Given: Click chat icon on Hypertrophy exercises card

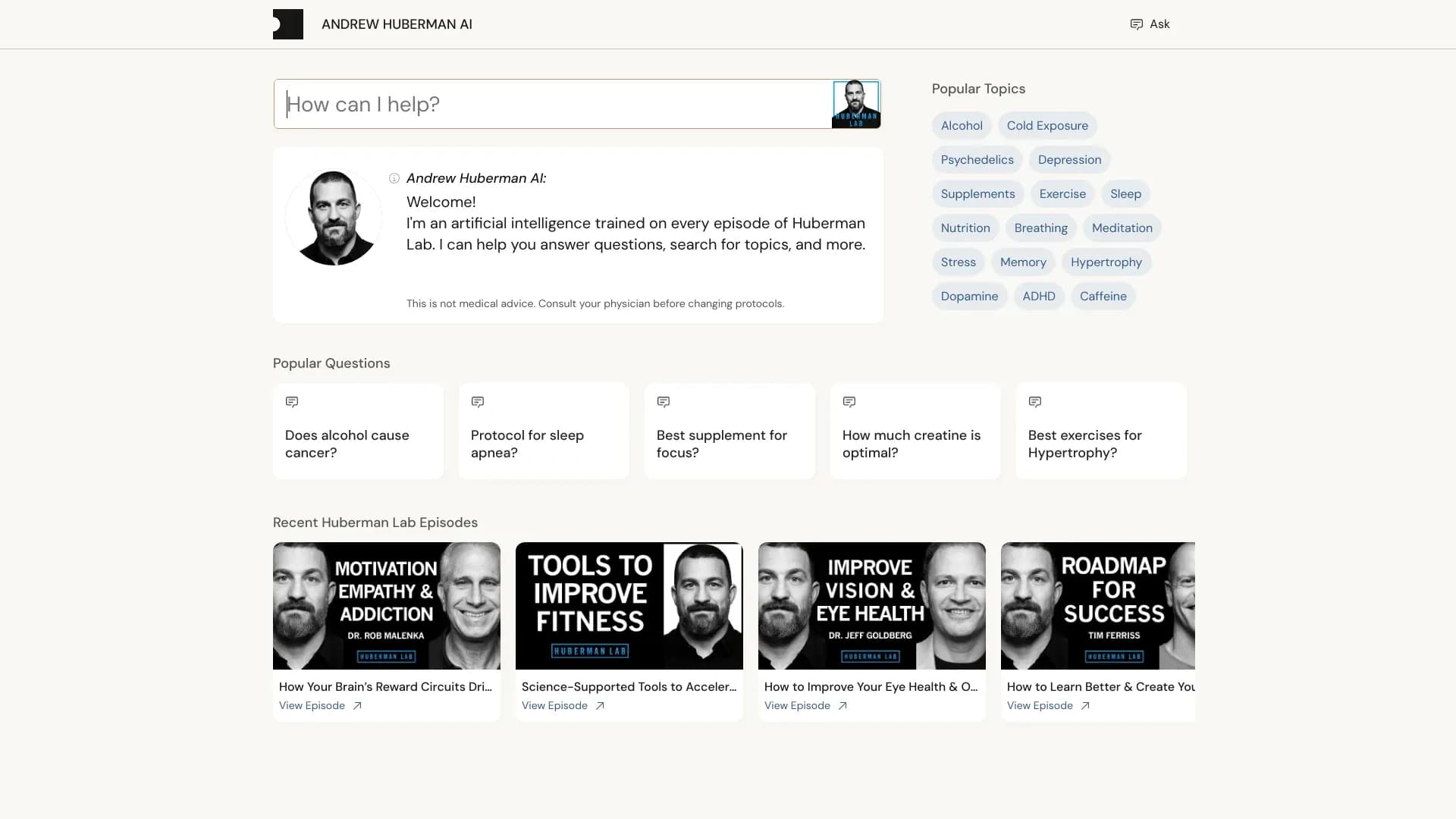Looking at the screenshot, I should [1035, 402].
